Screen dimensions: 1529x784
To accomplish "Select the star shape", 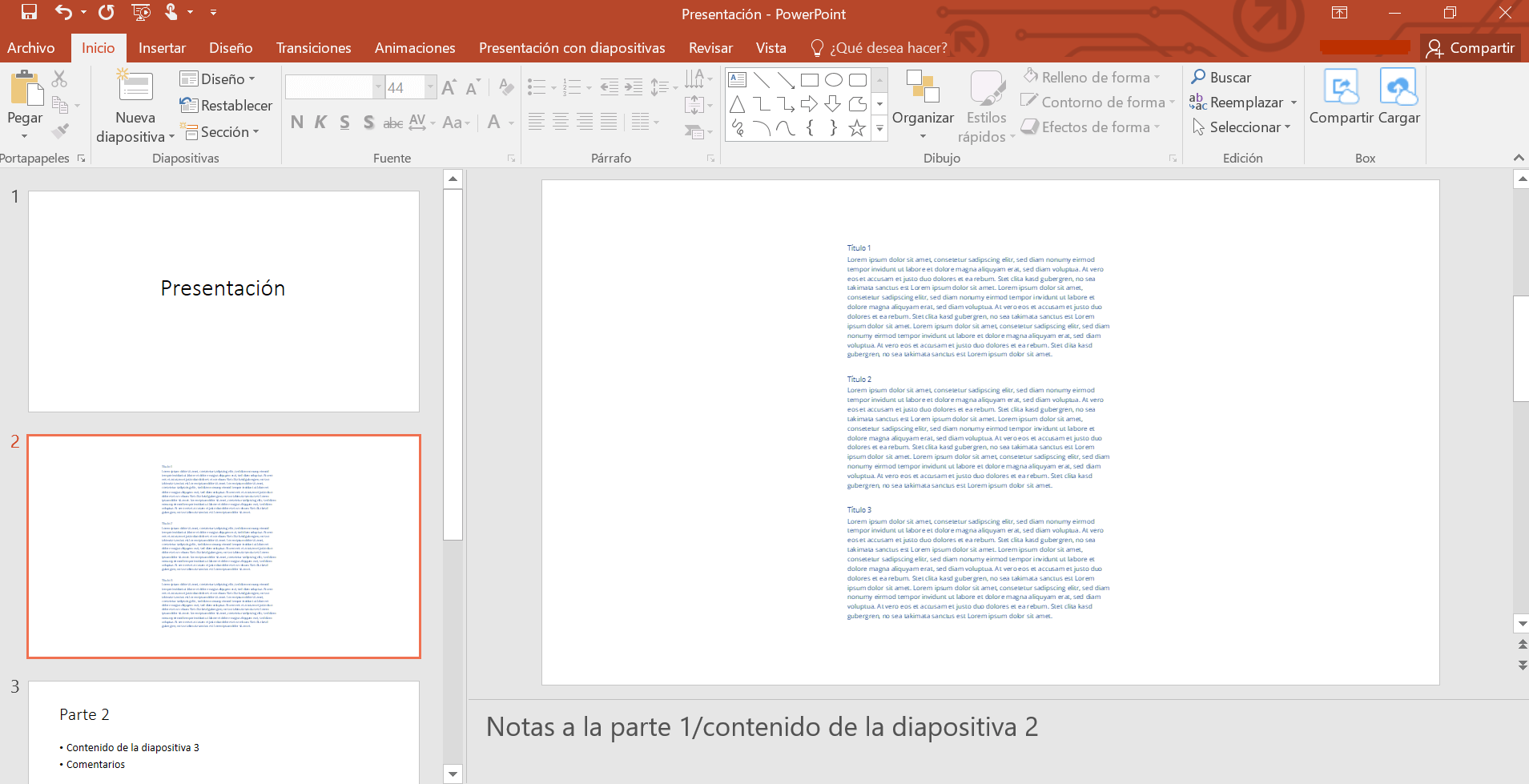I will 857,128.
